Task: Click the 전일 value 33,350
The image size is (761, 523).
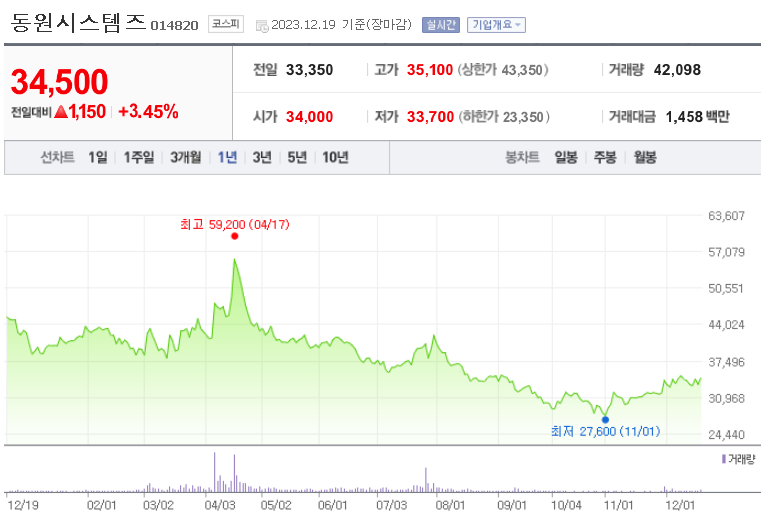Action: tap(310, 70)
